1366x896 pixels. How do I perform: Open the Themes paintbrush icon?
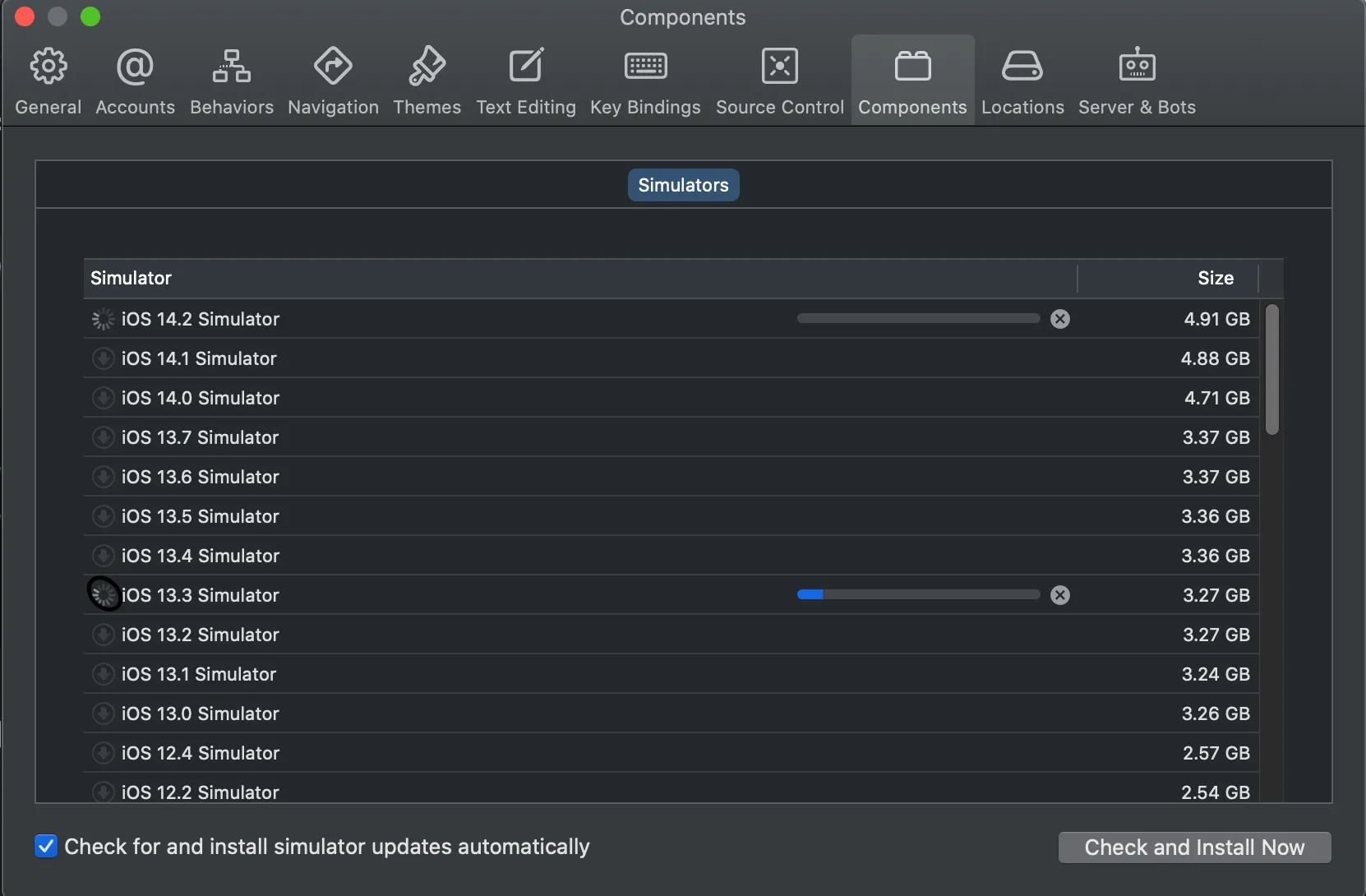[427, 66]
